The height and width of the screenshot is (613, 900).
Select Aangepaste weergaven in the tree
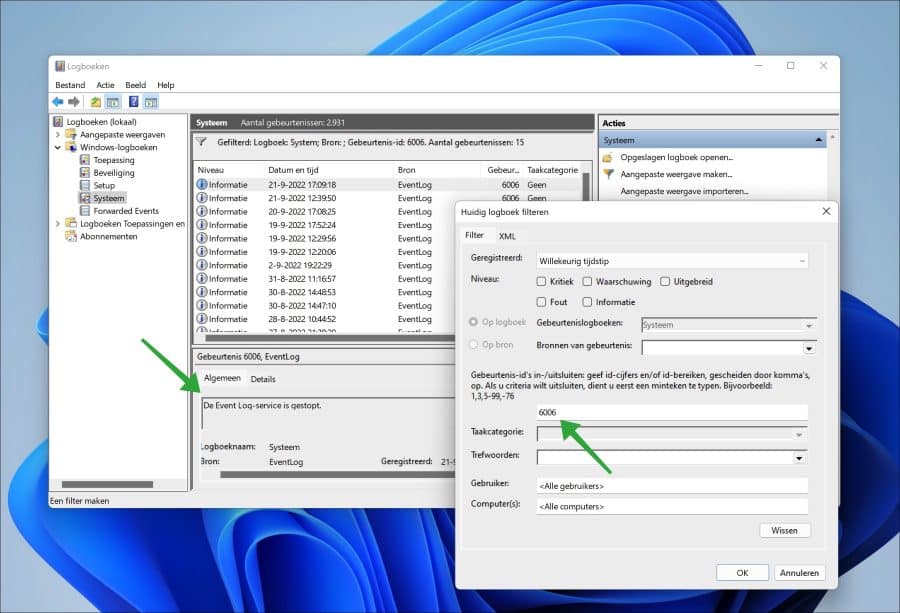point(122,134)
